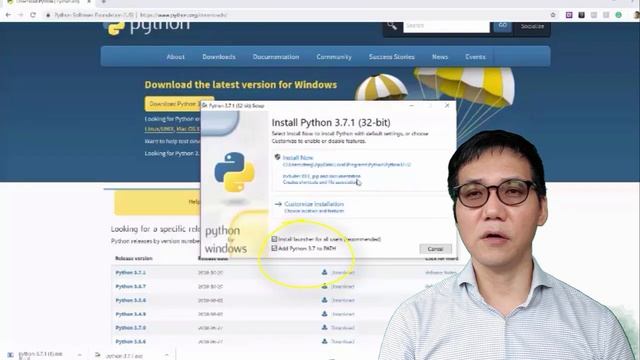Click the Python logo on the website
This screenshot has width=640, height=360.
click(147, 27)
